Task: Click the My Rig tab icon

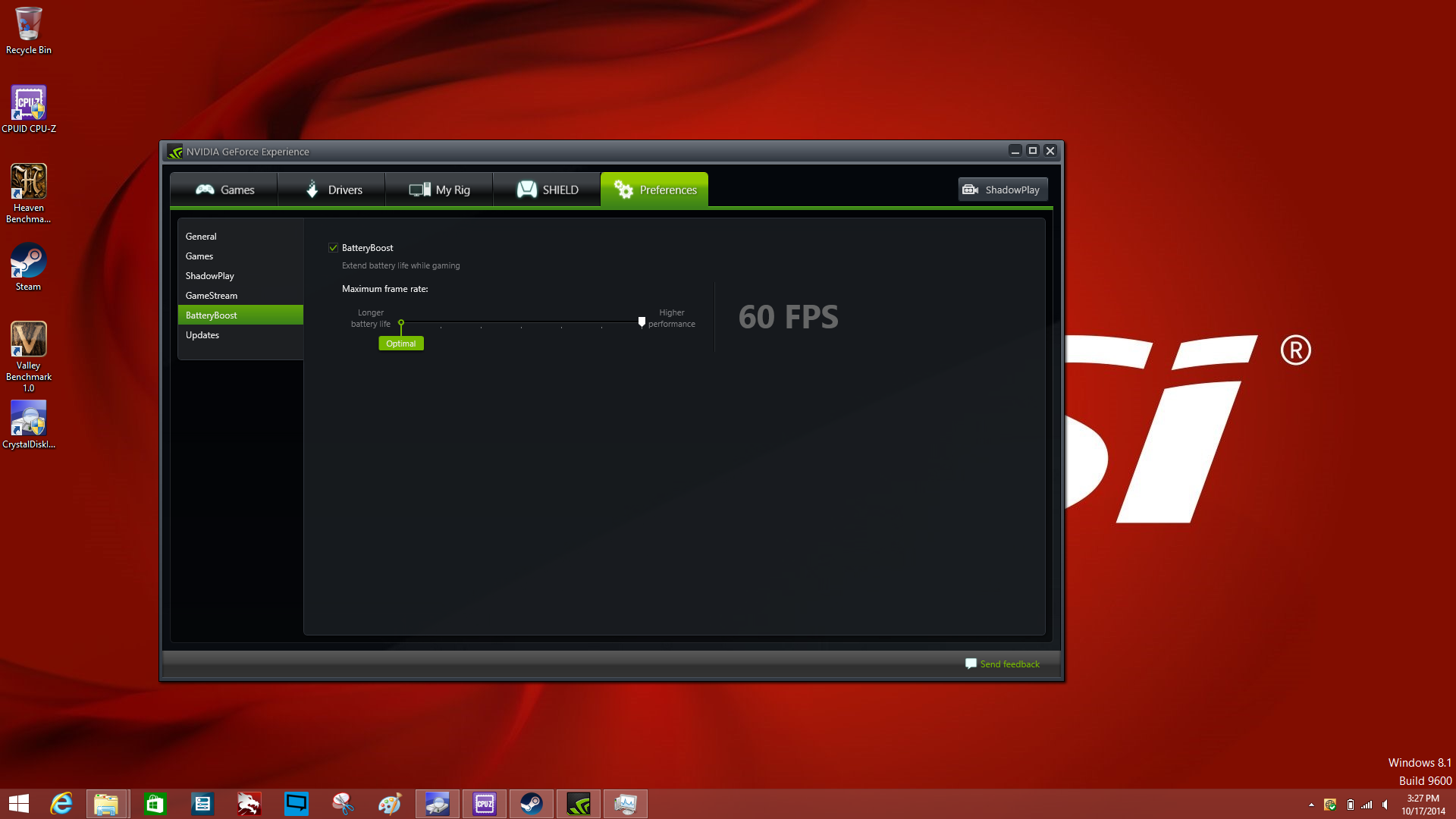Action: pyautogui.click(x=418, y=189)
